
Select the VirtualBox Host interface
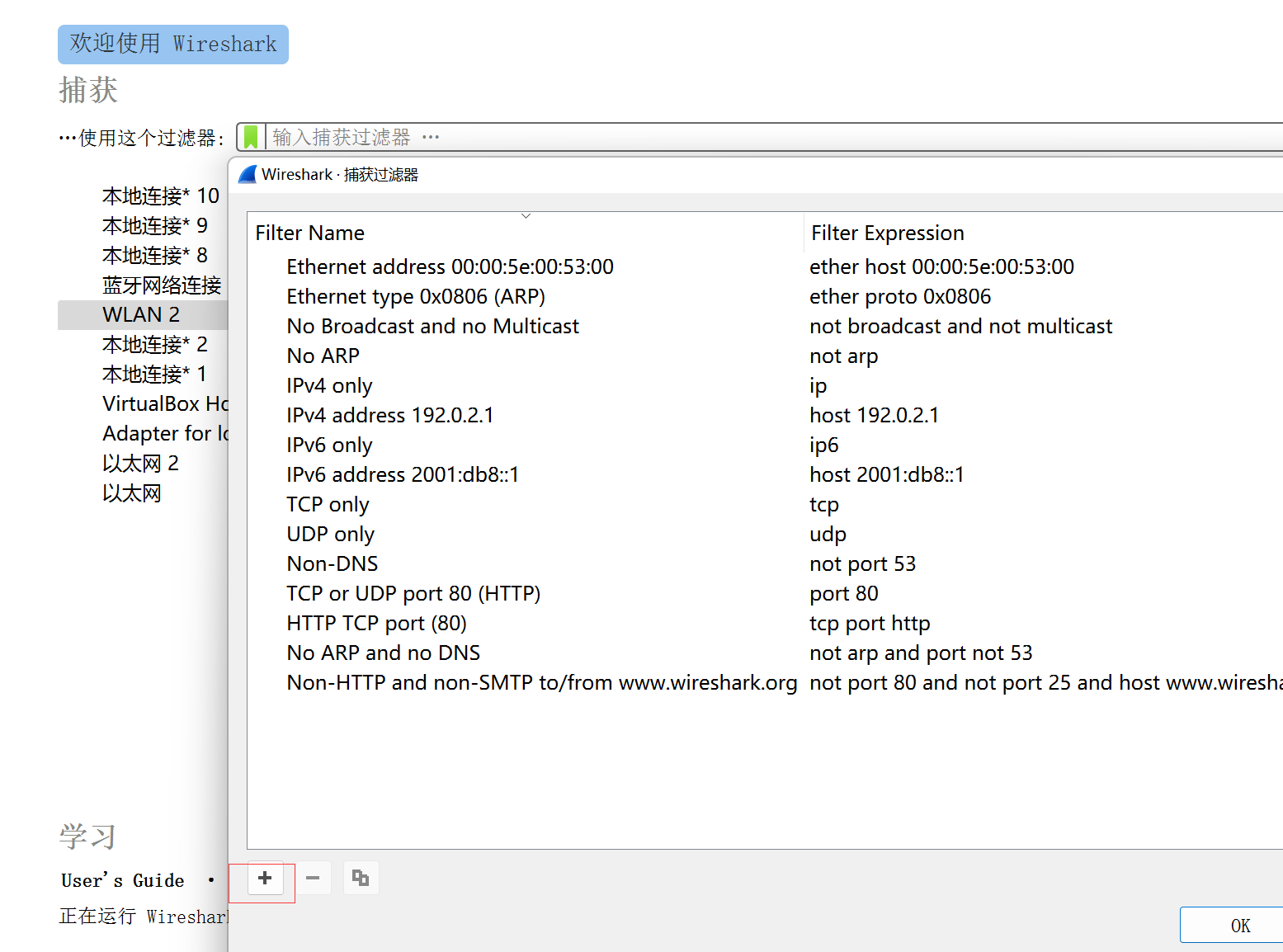coord(165,403)
